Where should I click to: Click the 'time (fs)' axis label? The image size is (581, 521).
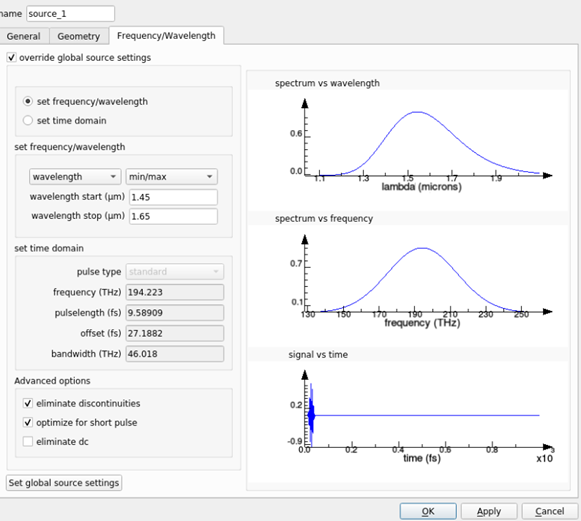coord(422,458)
